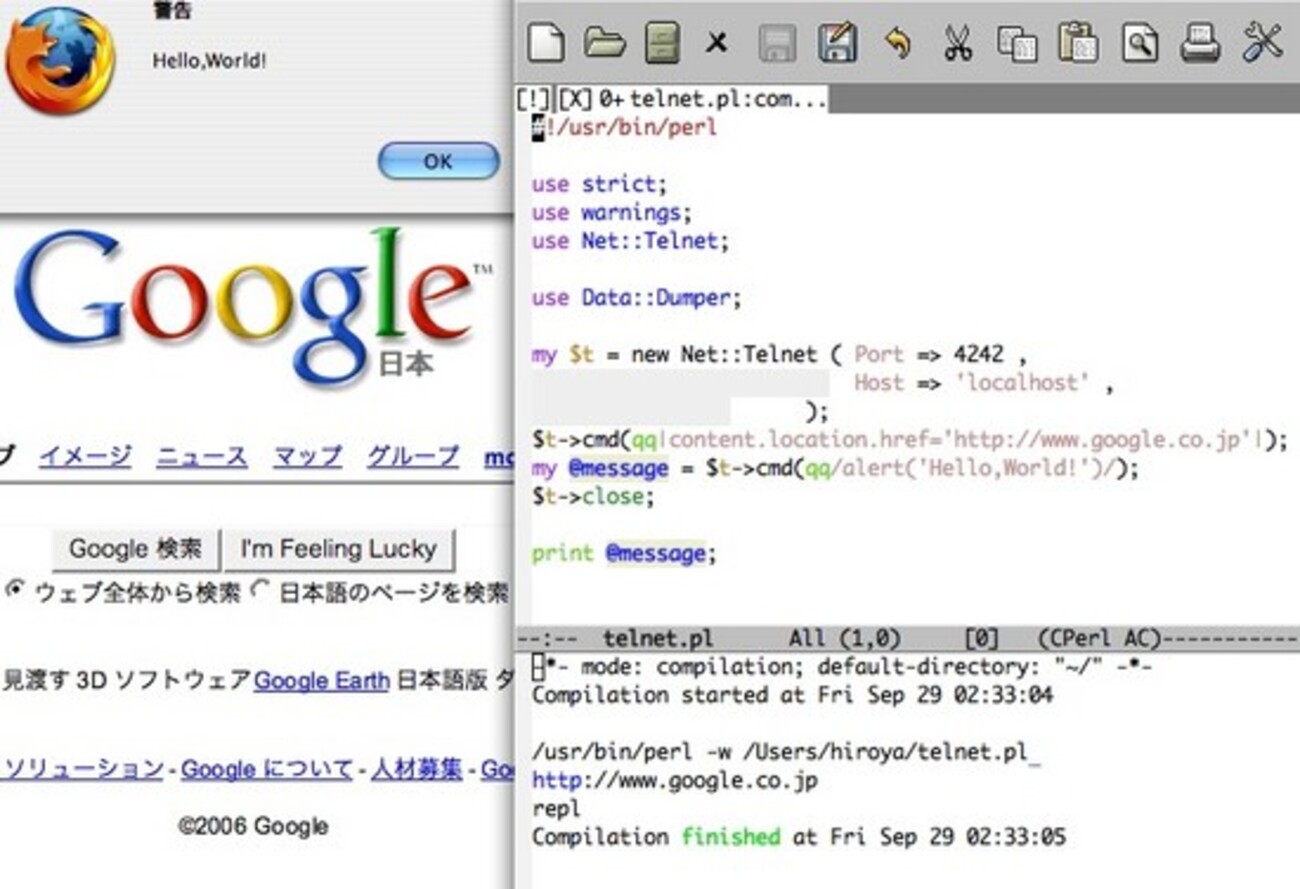The width and height of the screenshot is (1300, 889).
Task: Copy selection using the copy icon
Action: 1017,43
